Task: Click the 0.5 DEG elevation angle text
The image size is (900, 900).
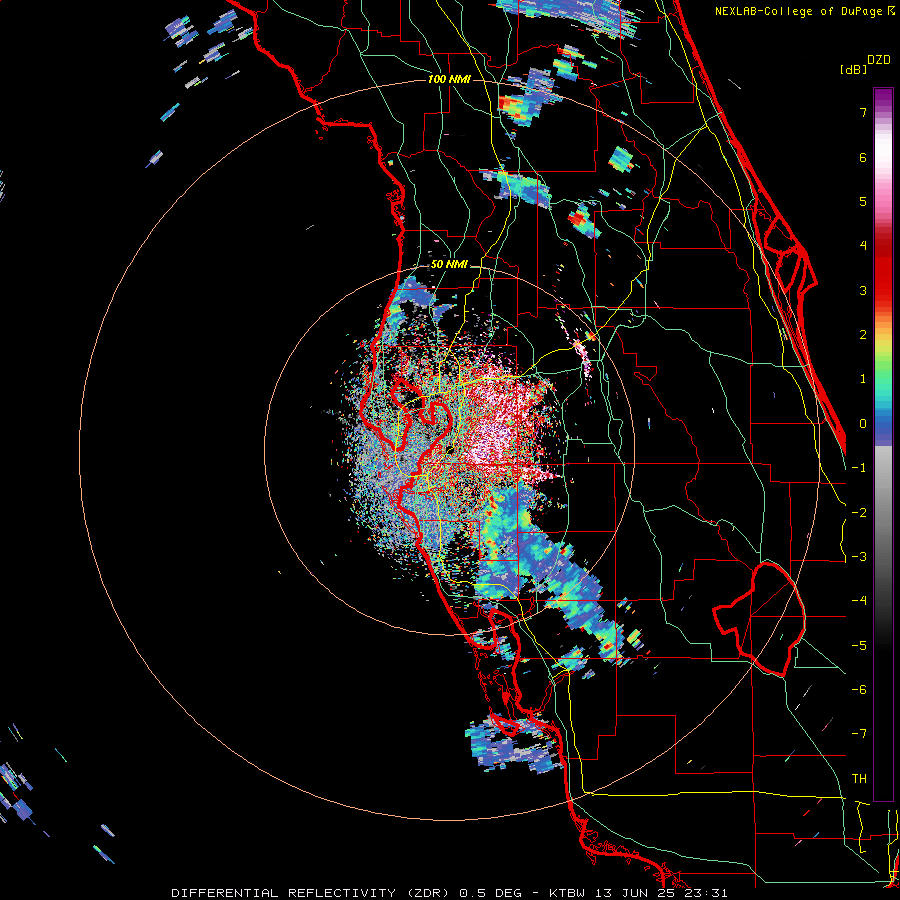Action: [x=490, y=893]
